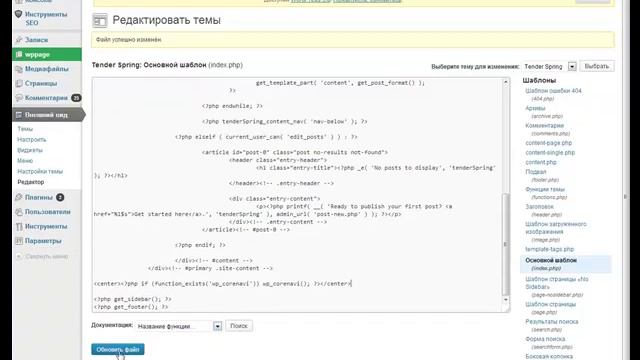Screen dimensions: 640x360
Task: Click the code editor scroll down arrow
Action: click(x=506, y=300)
